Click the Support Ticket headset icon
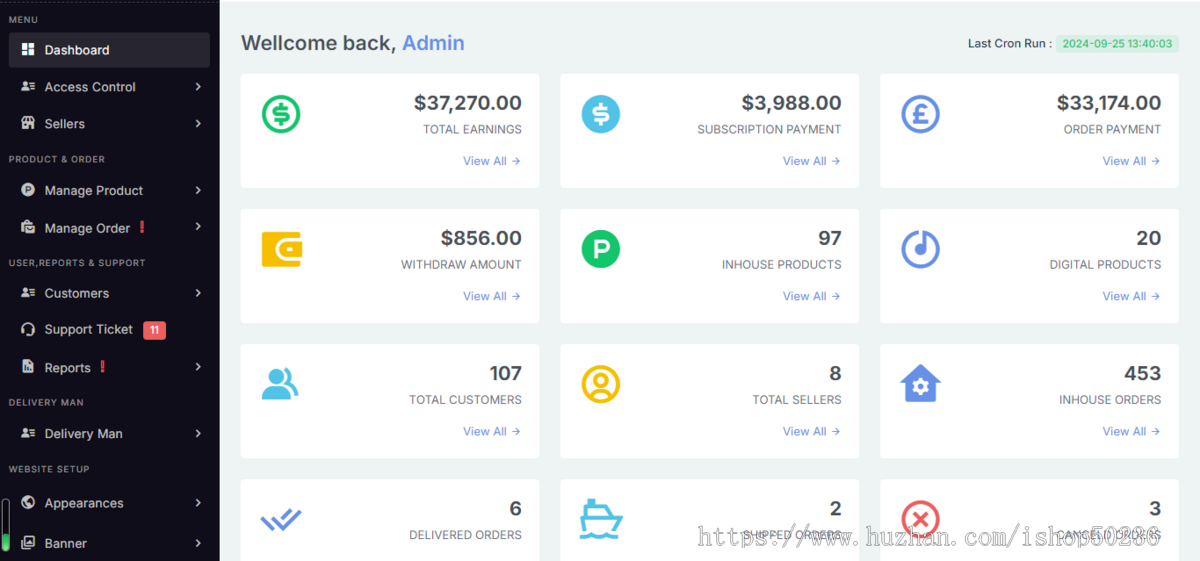Screen dimensions: 1200x561 point(28,329)
